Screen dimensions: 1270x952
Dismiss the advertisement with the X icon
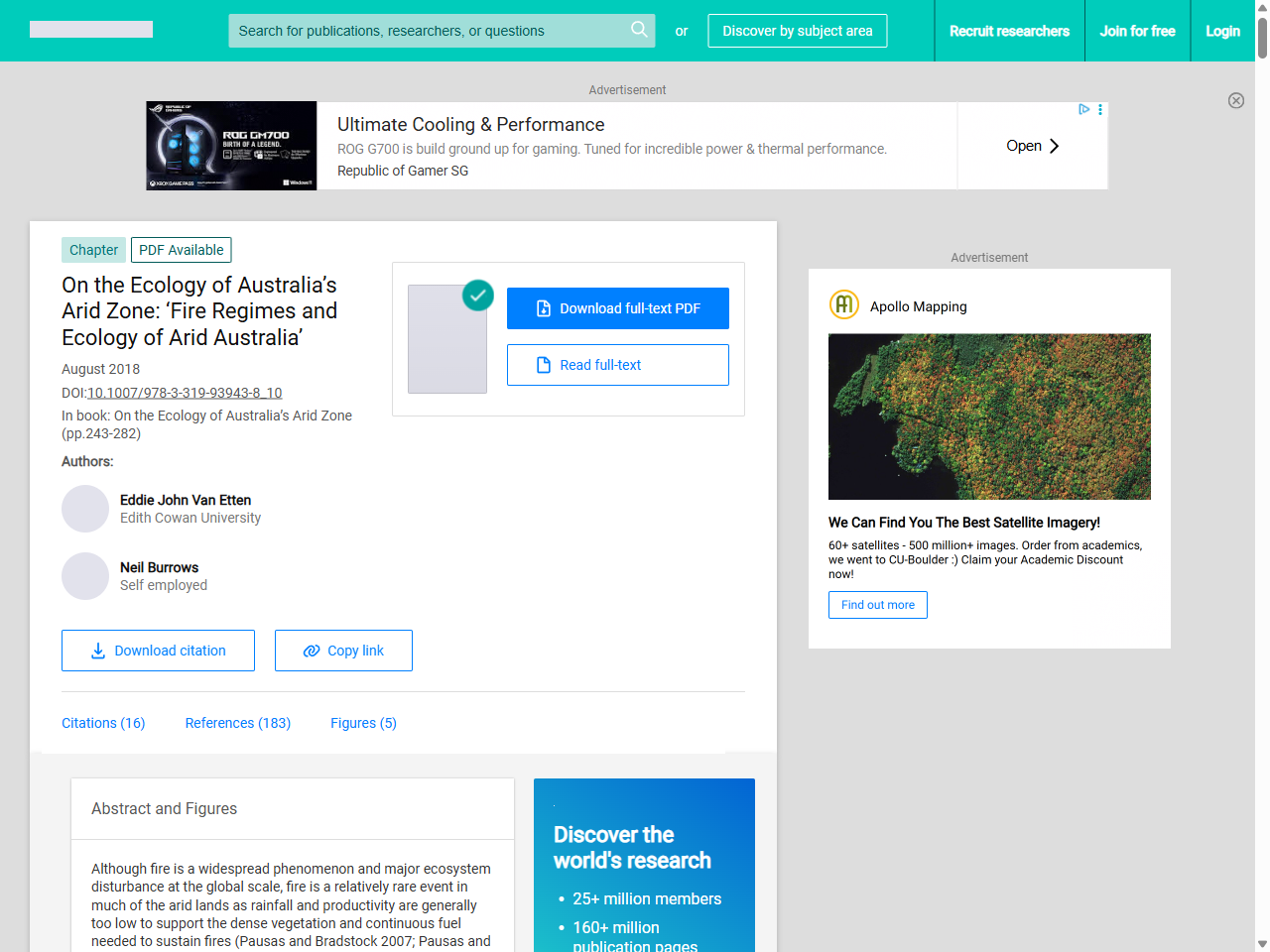coord(1236,100)
